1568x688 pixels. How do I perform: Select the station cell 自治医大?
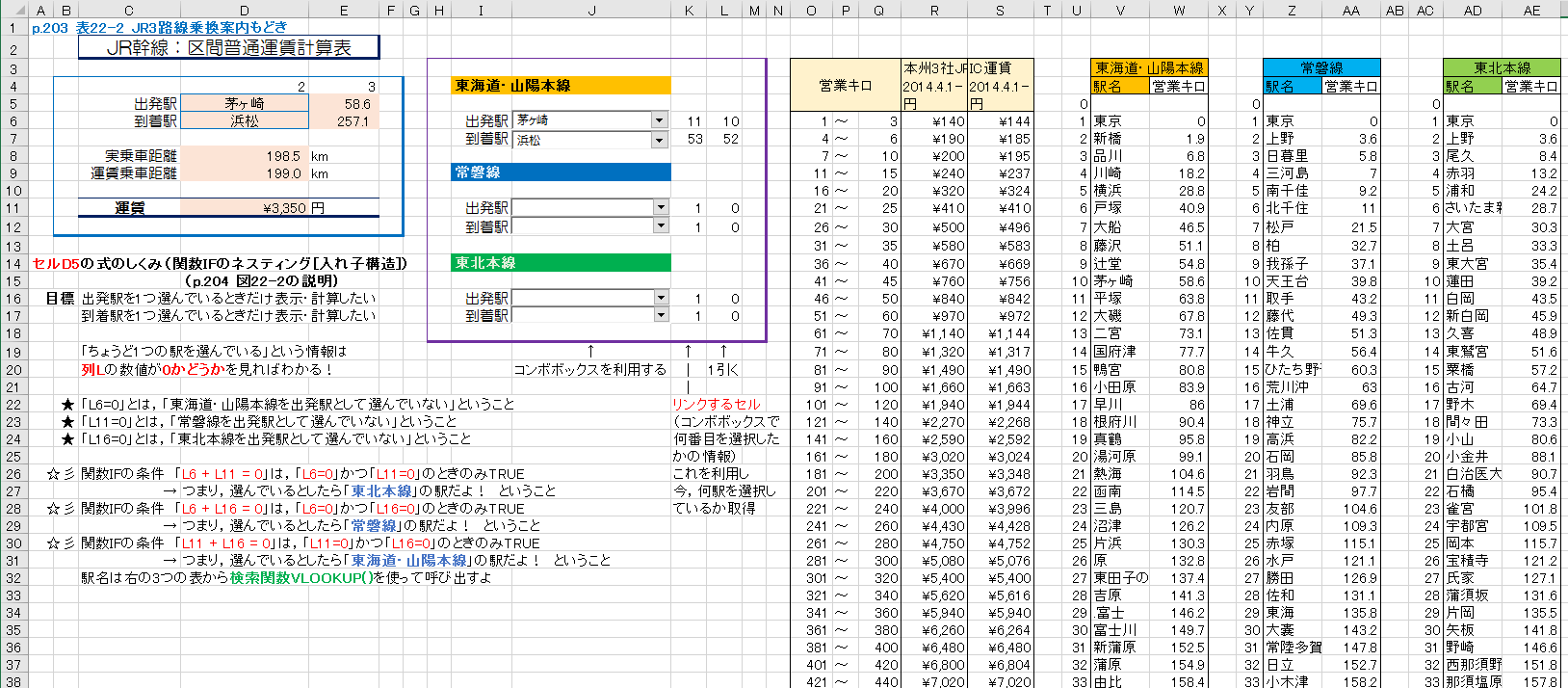click(x=1473, y=473)
